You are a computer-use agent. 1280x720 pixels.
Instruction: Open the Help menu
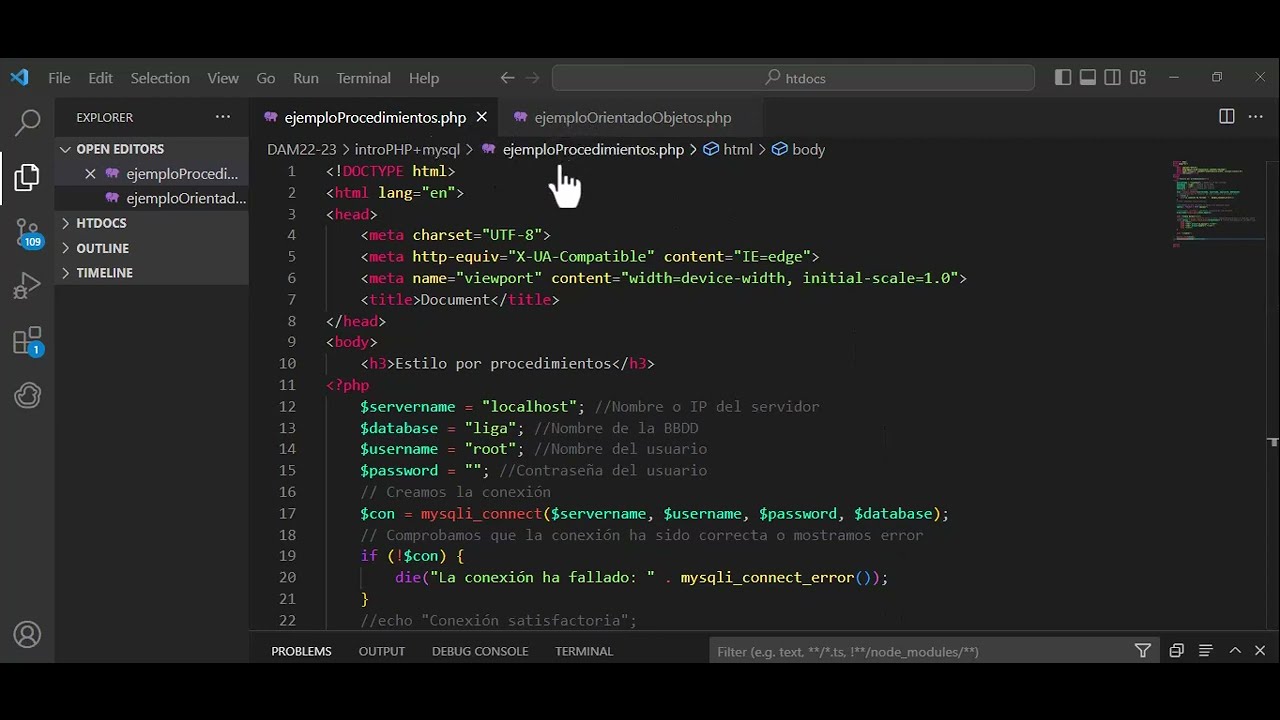coord(424,78)
